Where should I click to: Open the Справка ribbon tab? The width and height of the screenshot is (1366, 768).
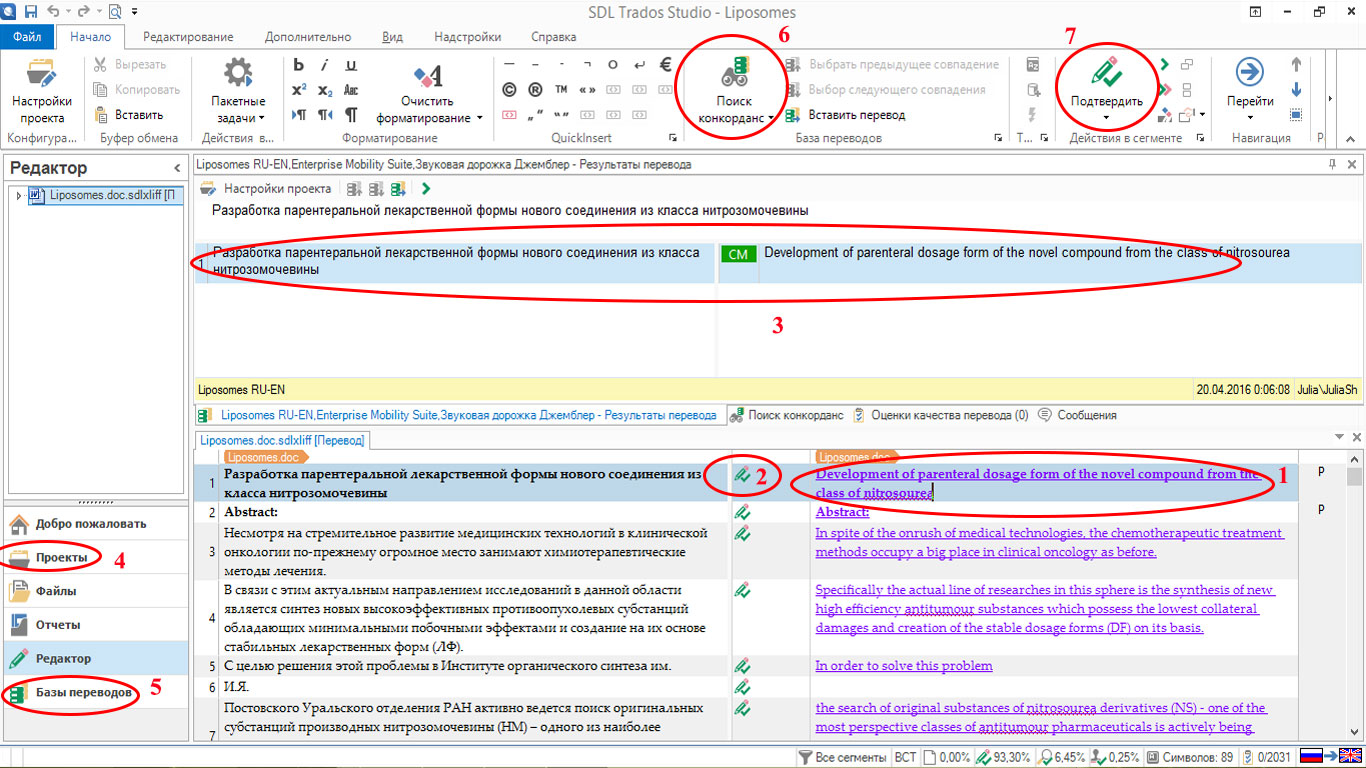tap(553, 37)
